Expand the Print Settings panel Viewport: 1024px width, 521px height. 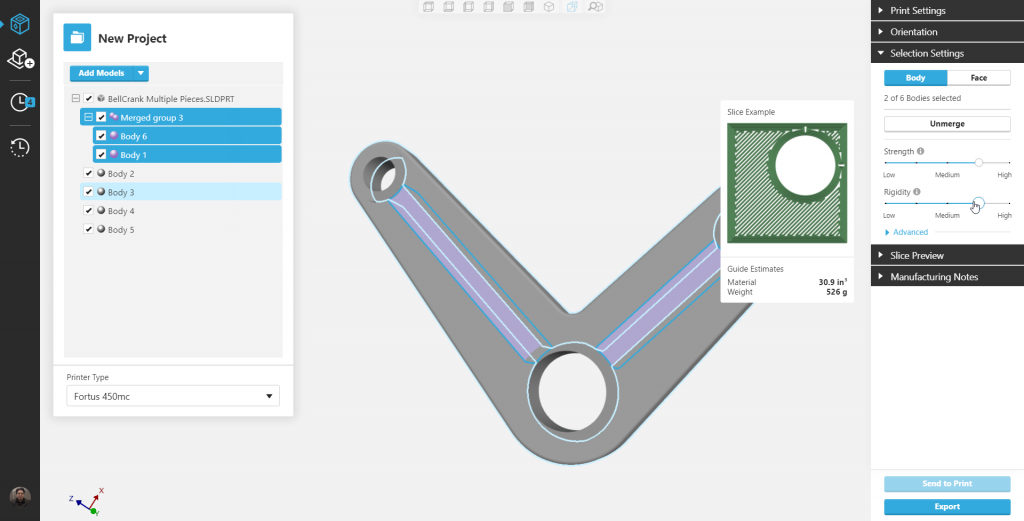947,10
